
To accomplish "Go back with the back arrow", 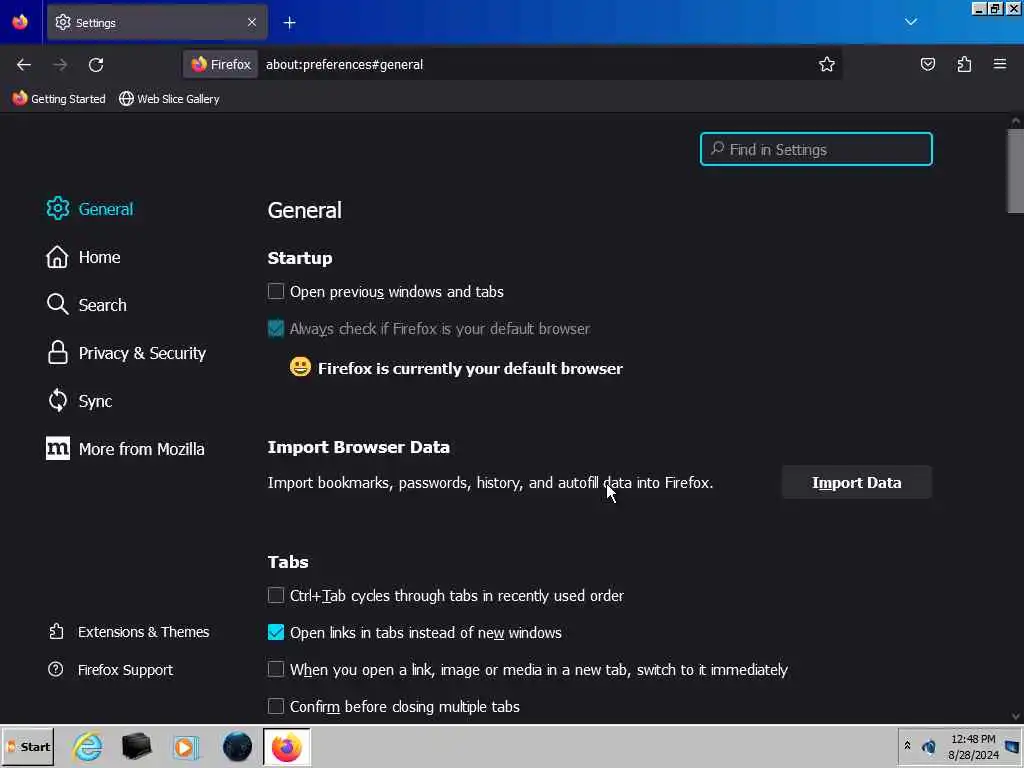I will (24, 65).
